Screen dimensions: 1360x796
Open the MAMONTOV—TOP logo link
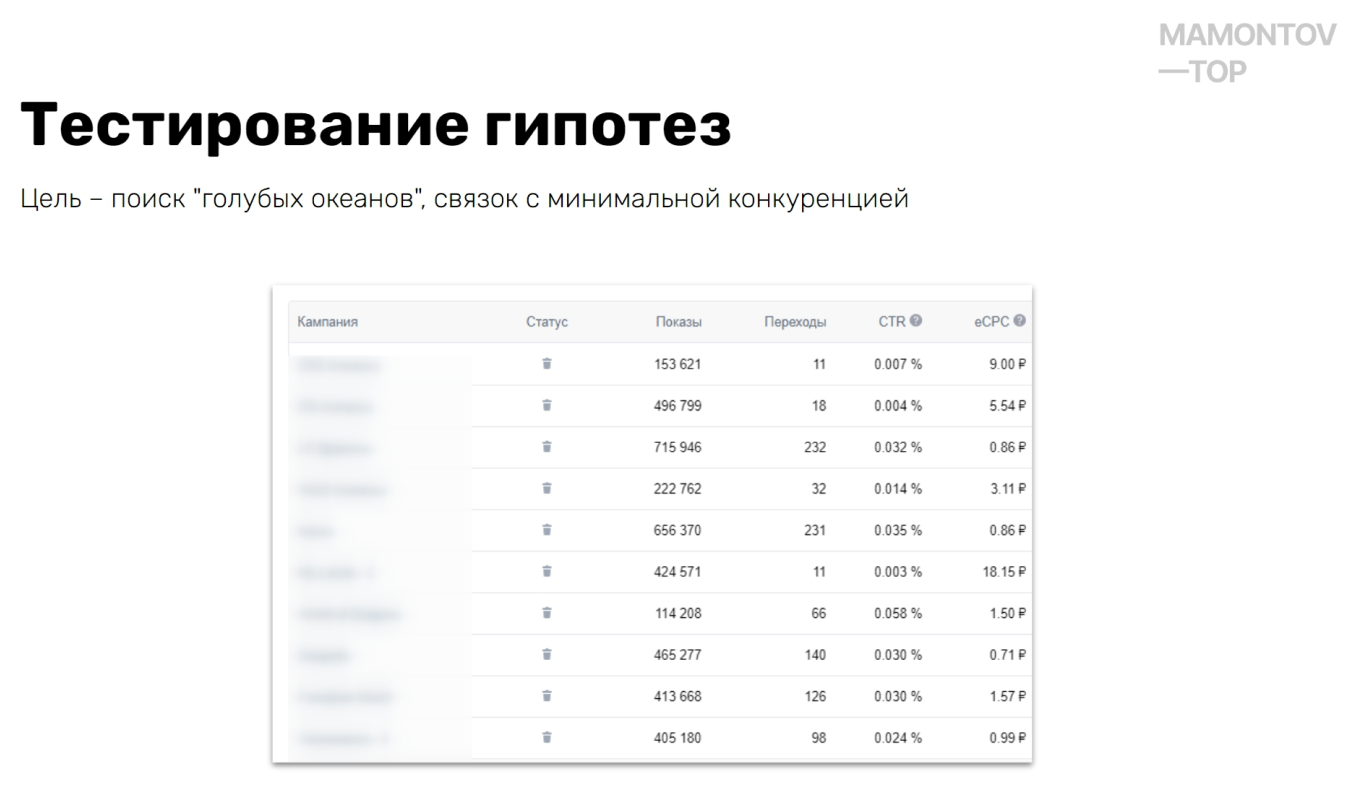click(x=1245, y=50)
